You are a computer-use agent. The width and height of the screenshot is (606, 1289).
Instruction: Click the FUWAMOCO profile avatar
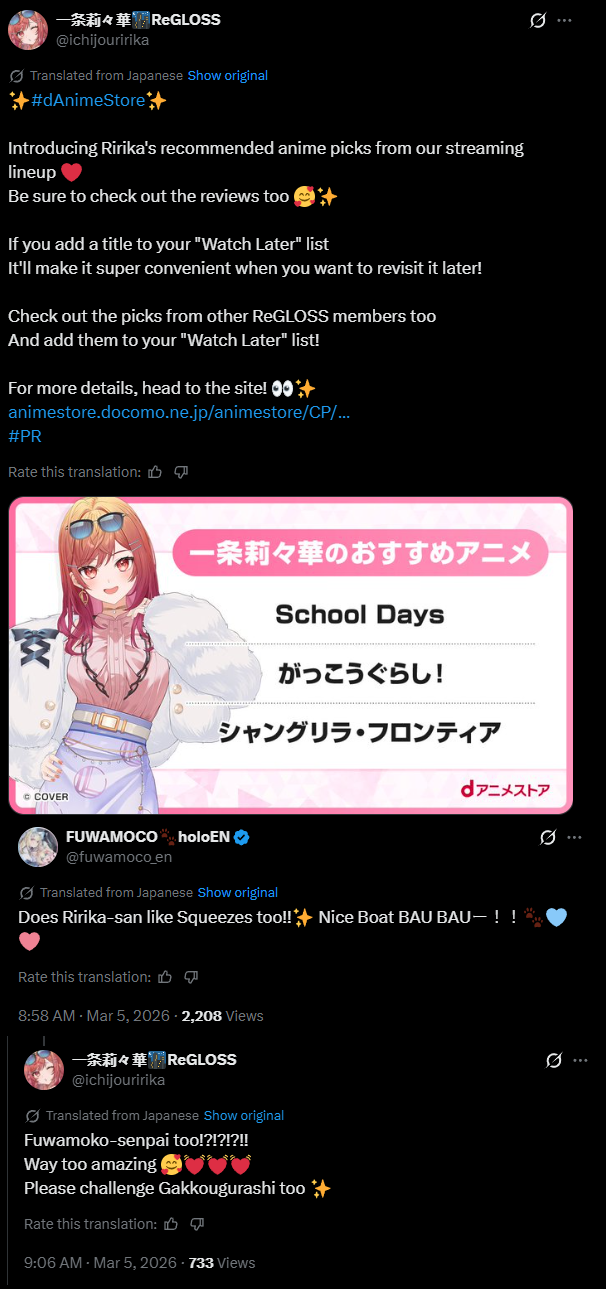[37, 846]
